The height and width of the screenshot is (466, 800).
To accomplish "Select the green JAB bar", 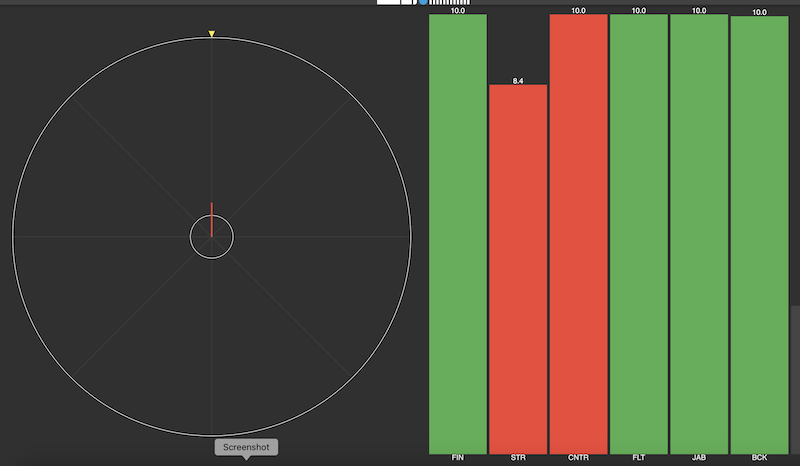I will click(x=698, y=234).
